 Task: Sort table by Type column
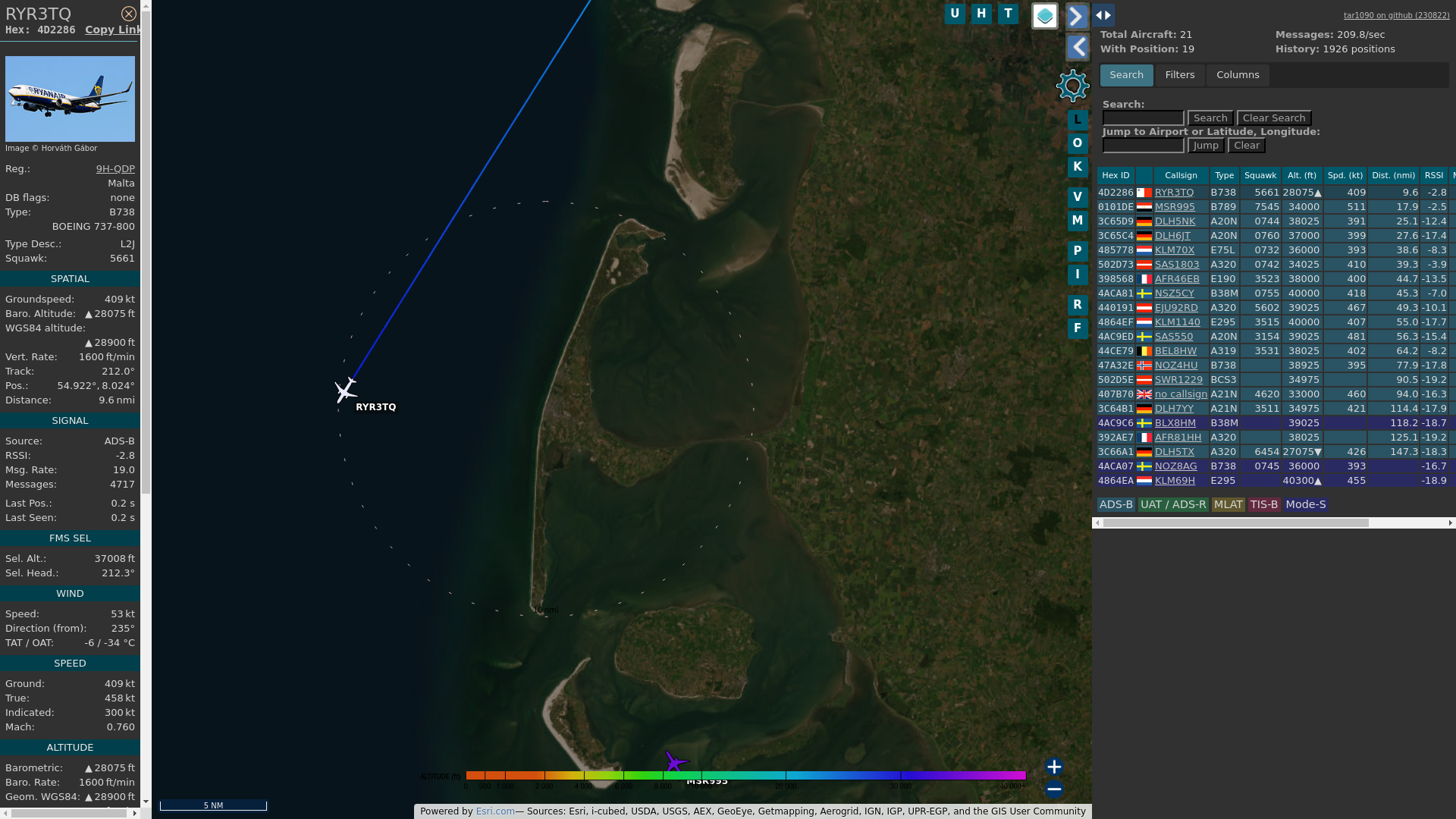click(1224, 175)
